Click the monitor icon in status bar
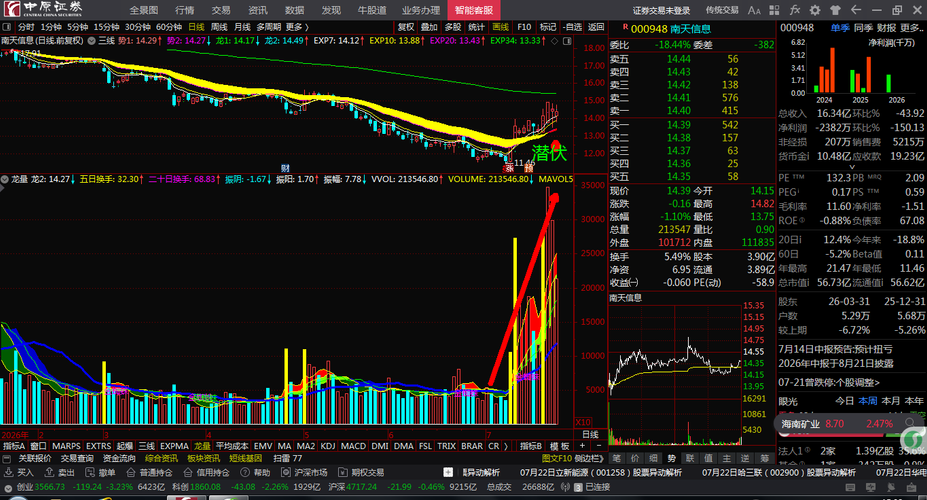This screenshot has height=500, width=927. coord(870,487)
